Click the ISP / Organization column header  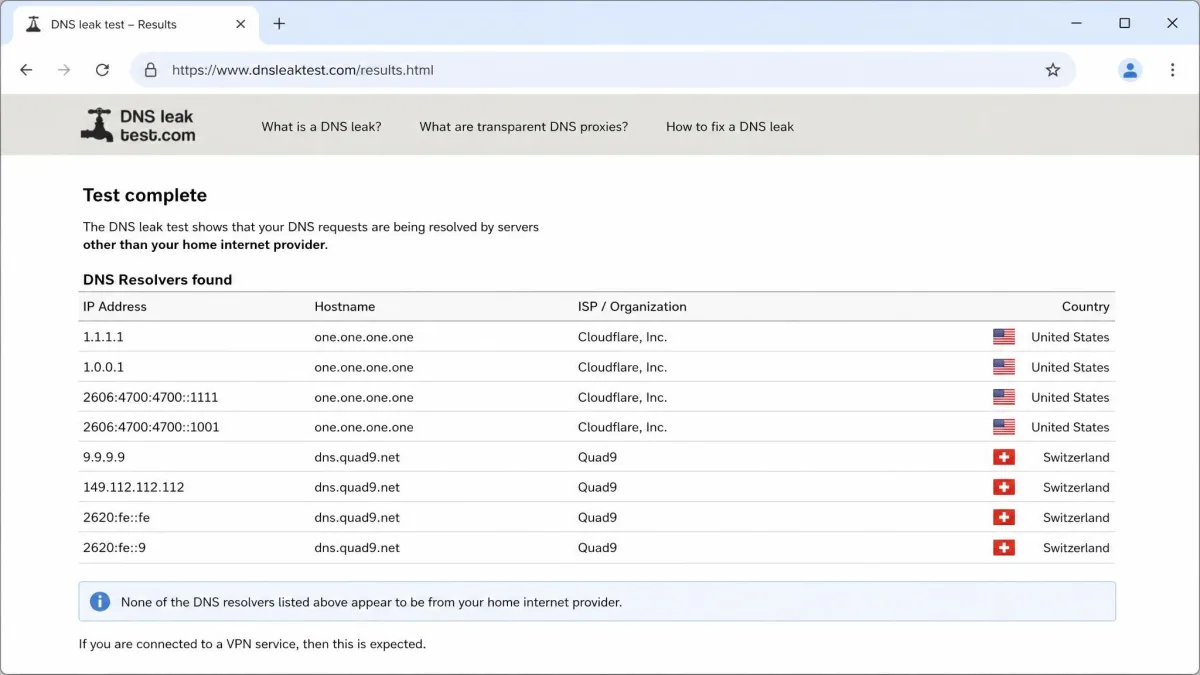pos(632,307)
